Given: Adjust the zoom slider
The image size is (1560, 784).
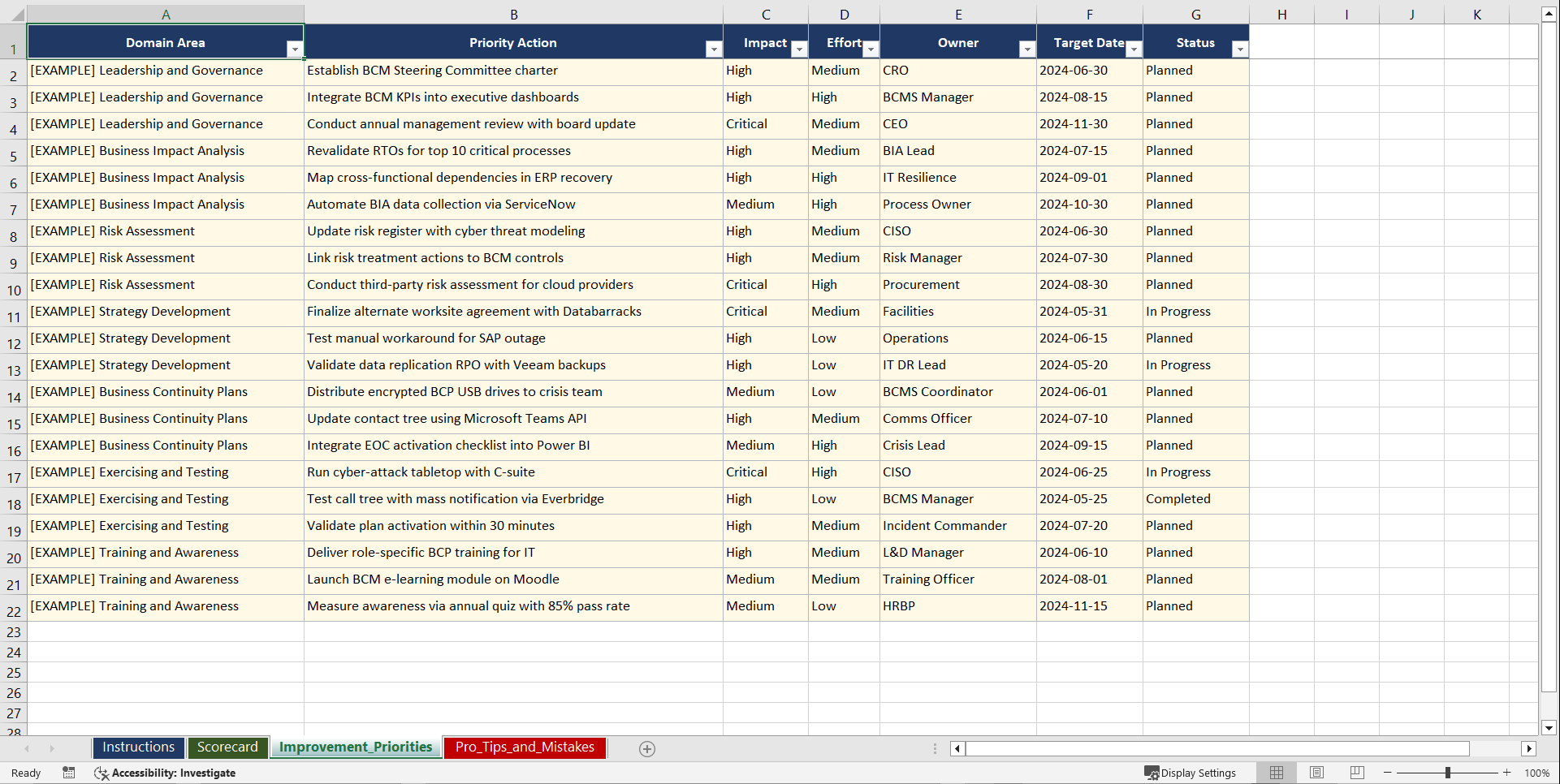Looking at the screenshot, I should 1447,773.
